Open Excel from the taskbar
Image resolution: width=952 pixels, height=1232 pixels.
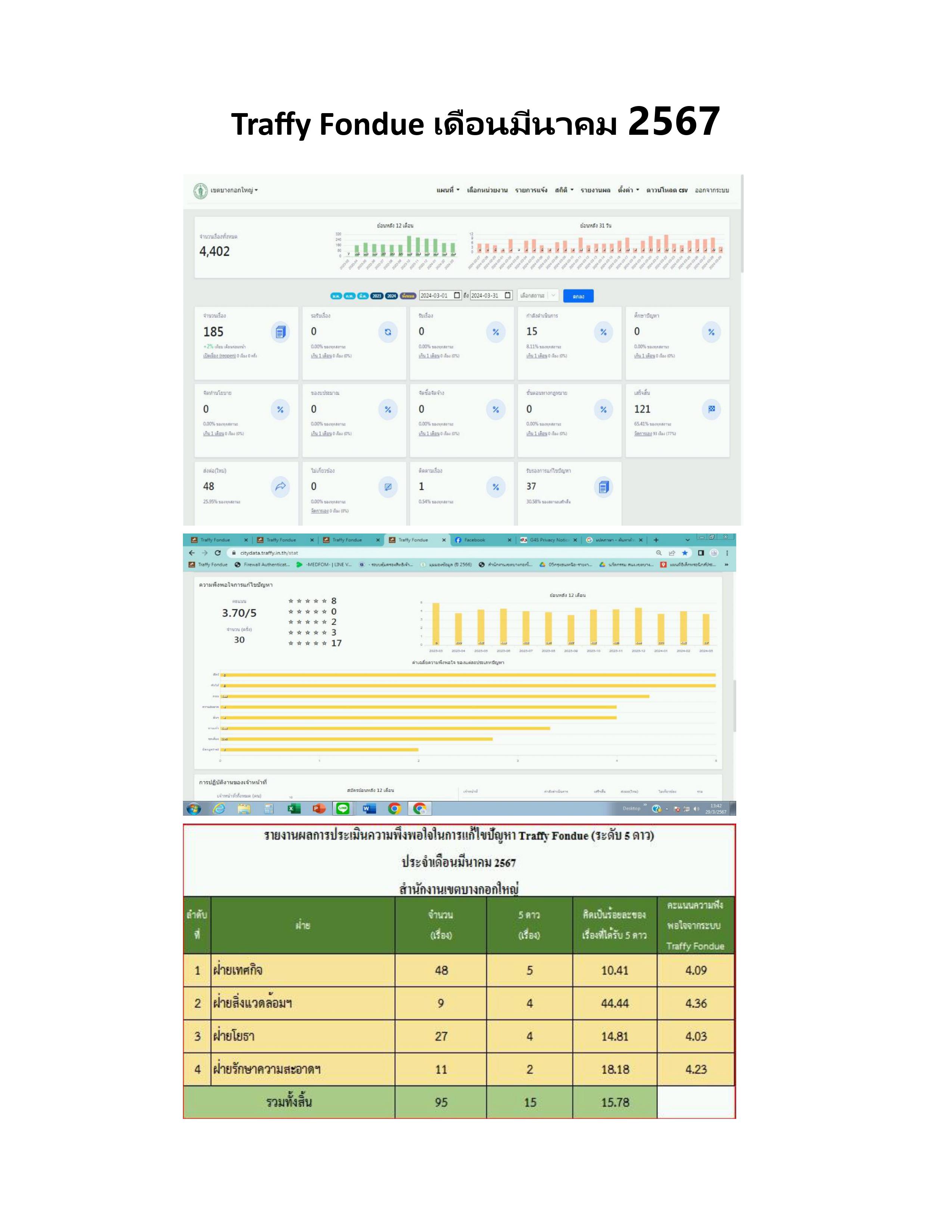click(294, 809)
